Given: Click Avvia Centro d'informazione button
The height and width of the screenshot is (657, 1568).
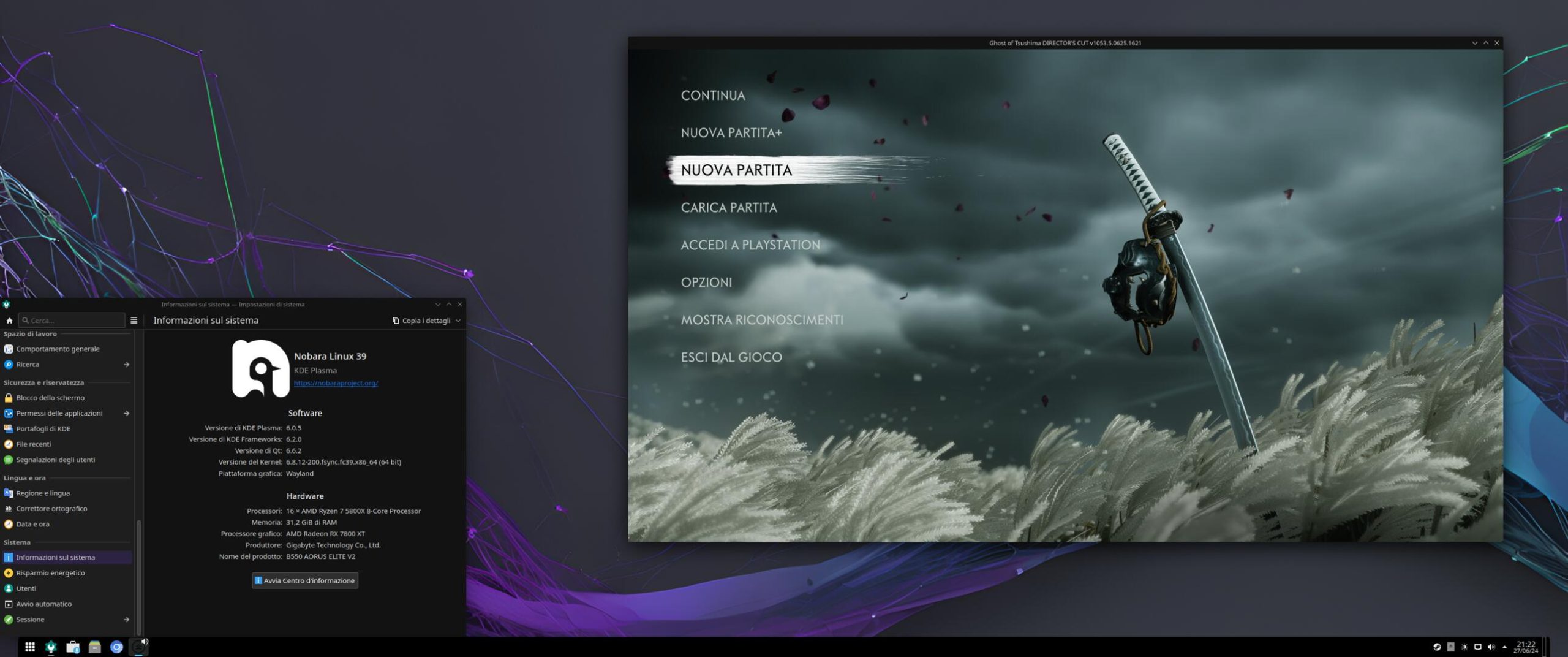Looking at the screenshot, I should tap(305, 581).
